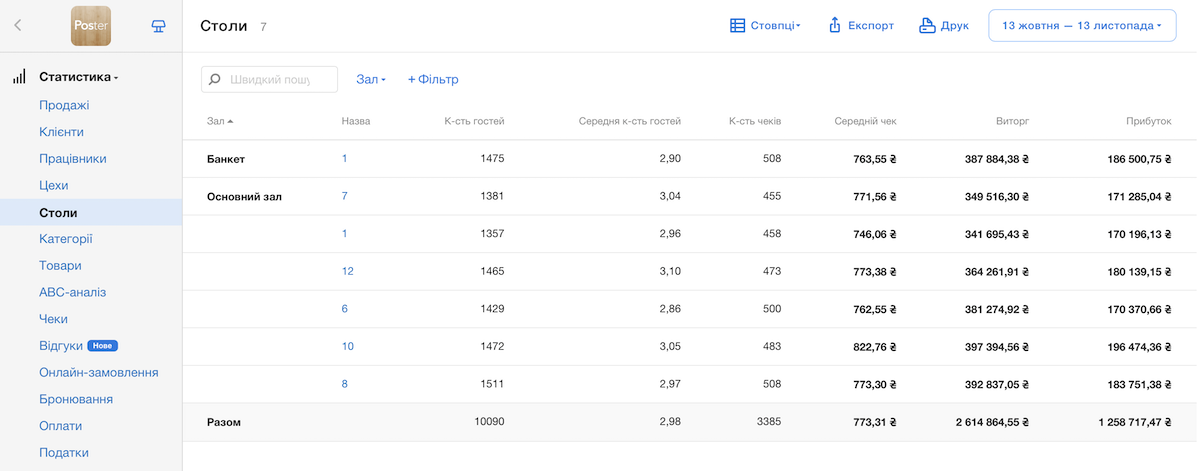Sort by the Зал column header
The height and width of the screenshot is (471, 1200).
tap(219, 121)
